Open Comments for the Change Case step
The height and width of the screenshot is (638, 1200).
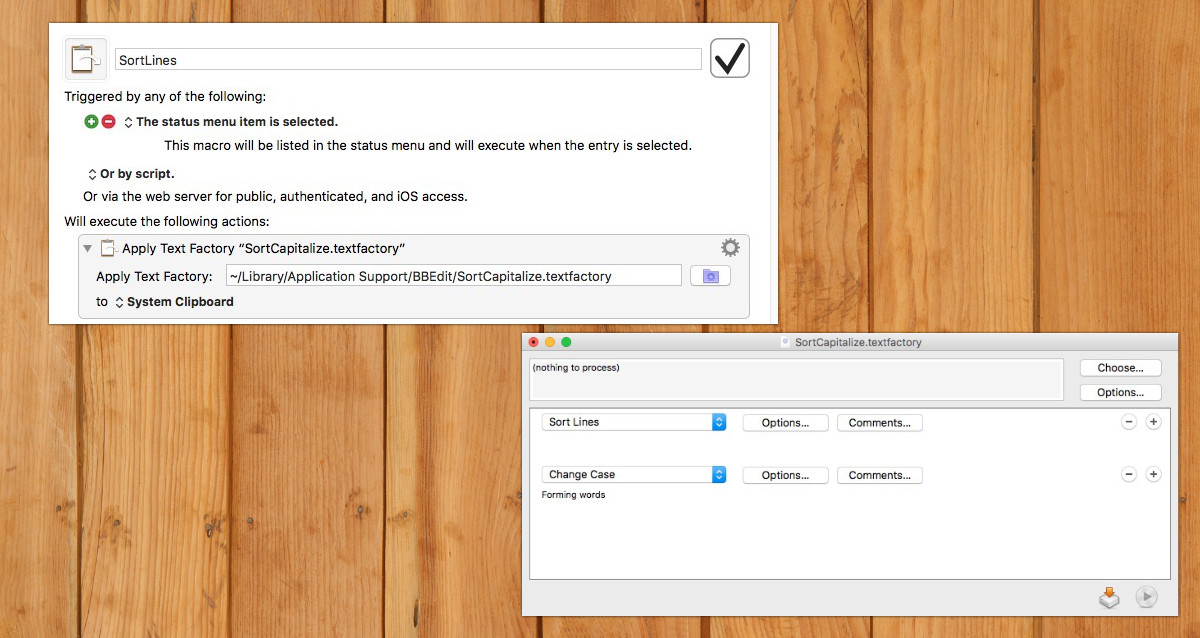click(879, 475)
